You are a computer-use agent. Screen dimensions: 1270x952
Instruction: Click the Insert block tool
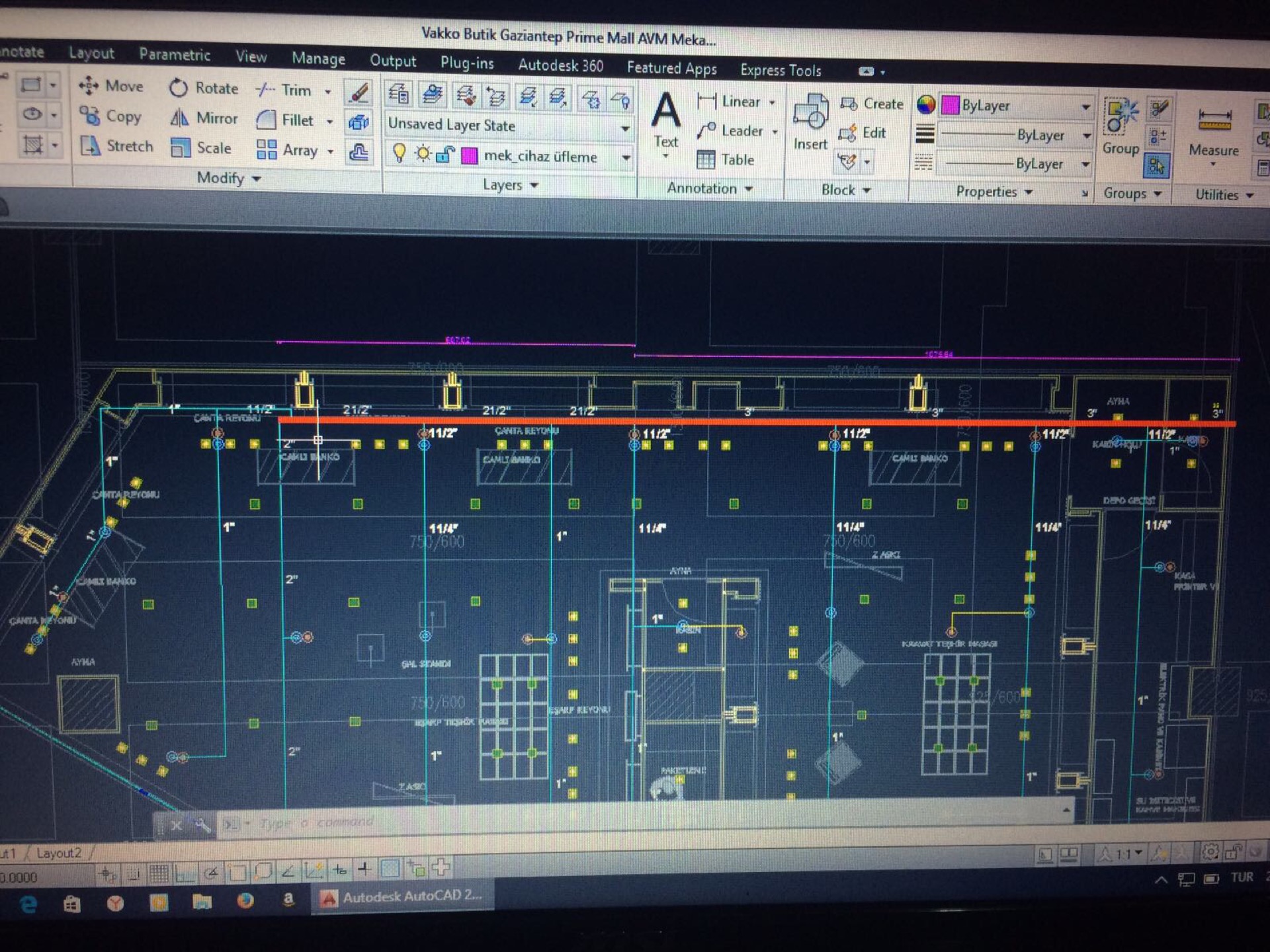[x=810, y=123]
